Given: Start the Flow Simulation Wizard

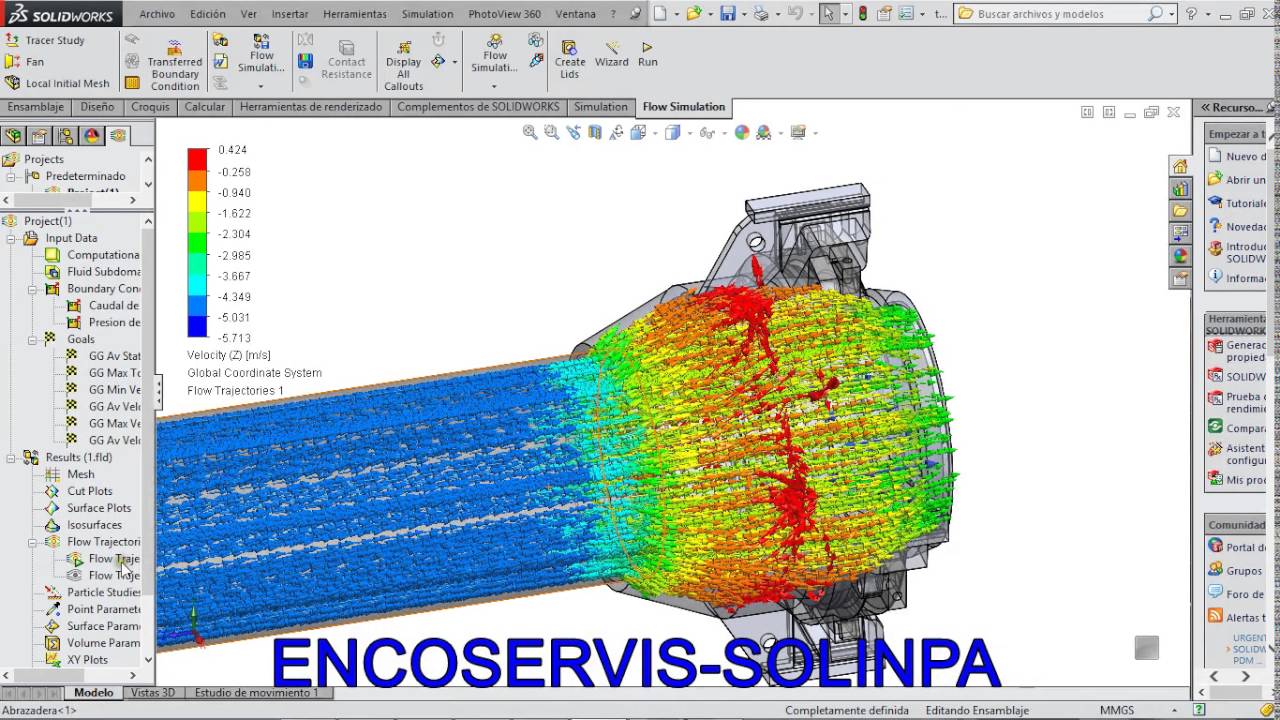Looking at the screenshot, I should click(612, 54).
